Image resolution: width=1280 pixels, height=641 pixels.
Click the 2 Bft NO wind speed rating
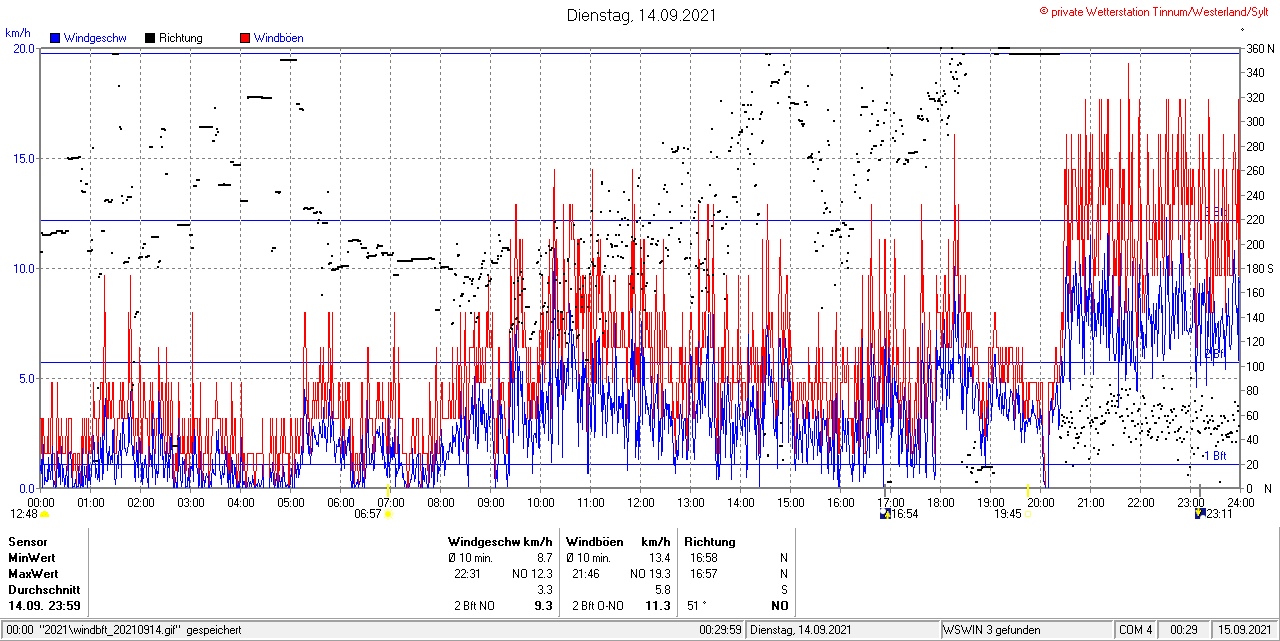pyautogui.click(x=473, y=606)
